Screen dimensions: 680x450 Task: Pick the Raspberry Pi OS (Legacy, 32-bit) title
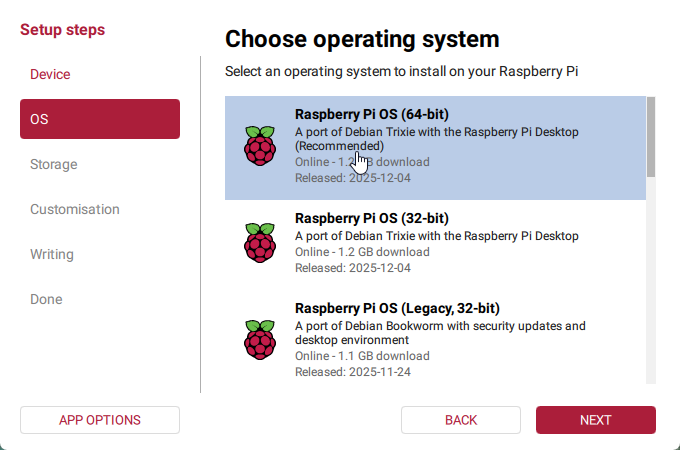point(397,308)
